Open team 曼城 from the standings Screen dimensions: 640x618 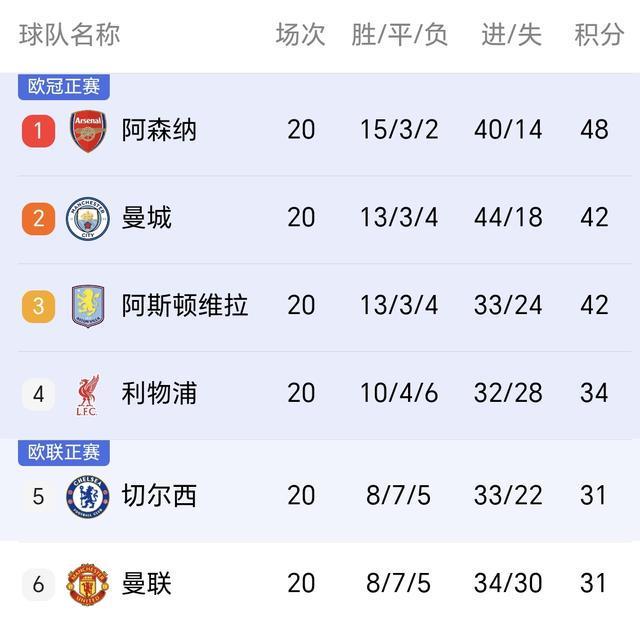pos(147,218)
